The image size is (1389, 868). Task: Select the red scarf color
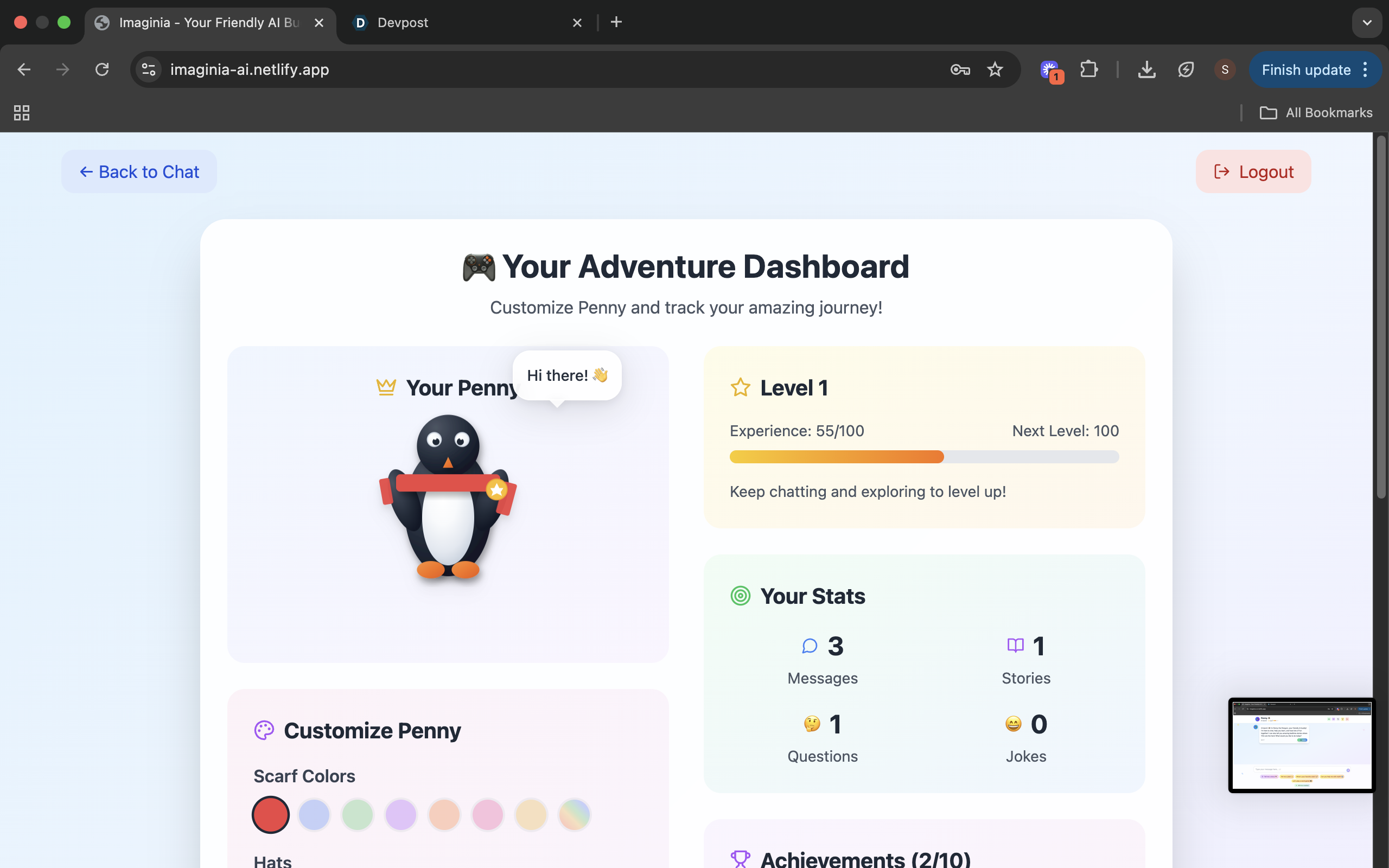(x=270, y=814)
